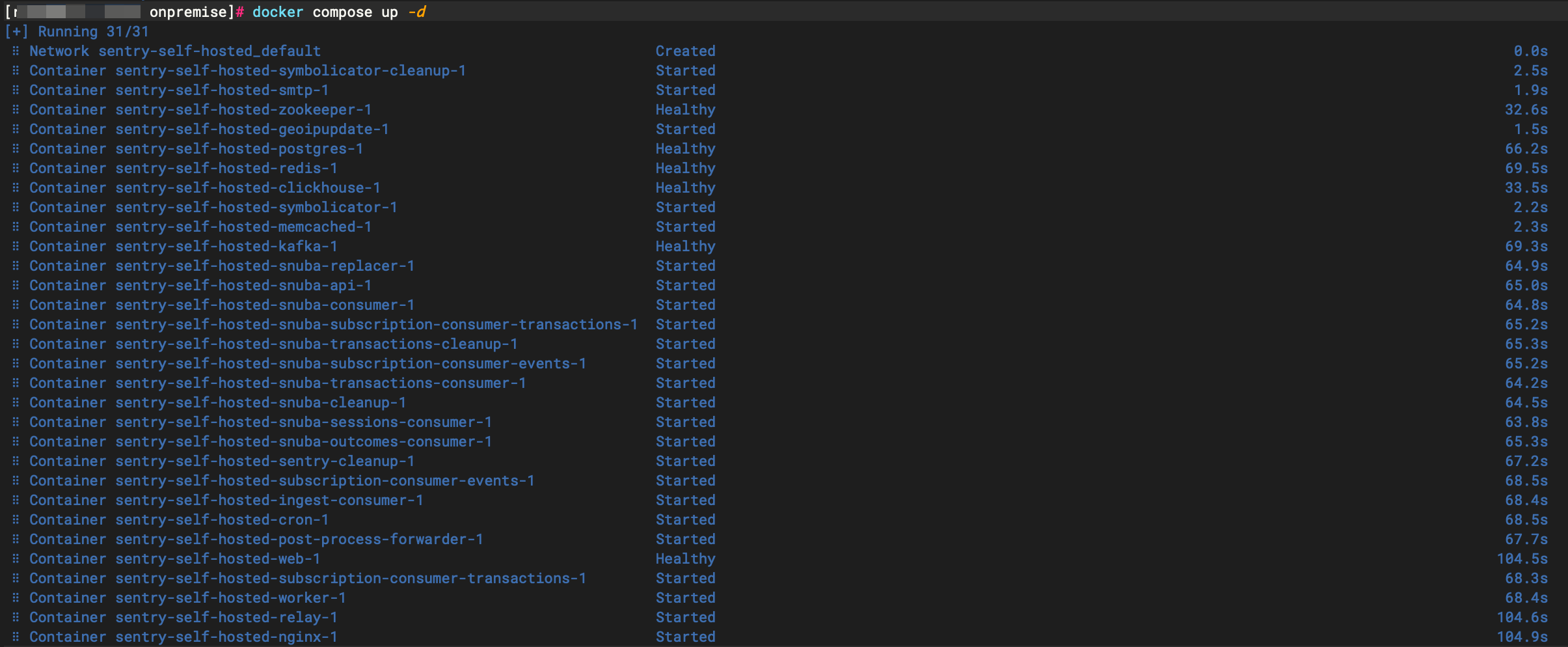Viewport: 1568px width, 647px height.
Task: Click 'sentry-self-hosted-ingest-consumer-1' container name
Action: (x=269, y=500)
